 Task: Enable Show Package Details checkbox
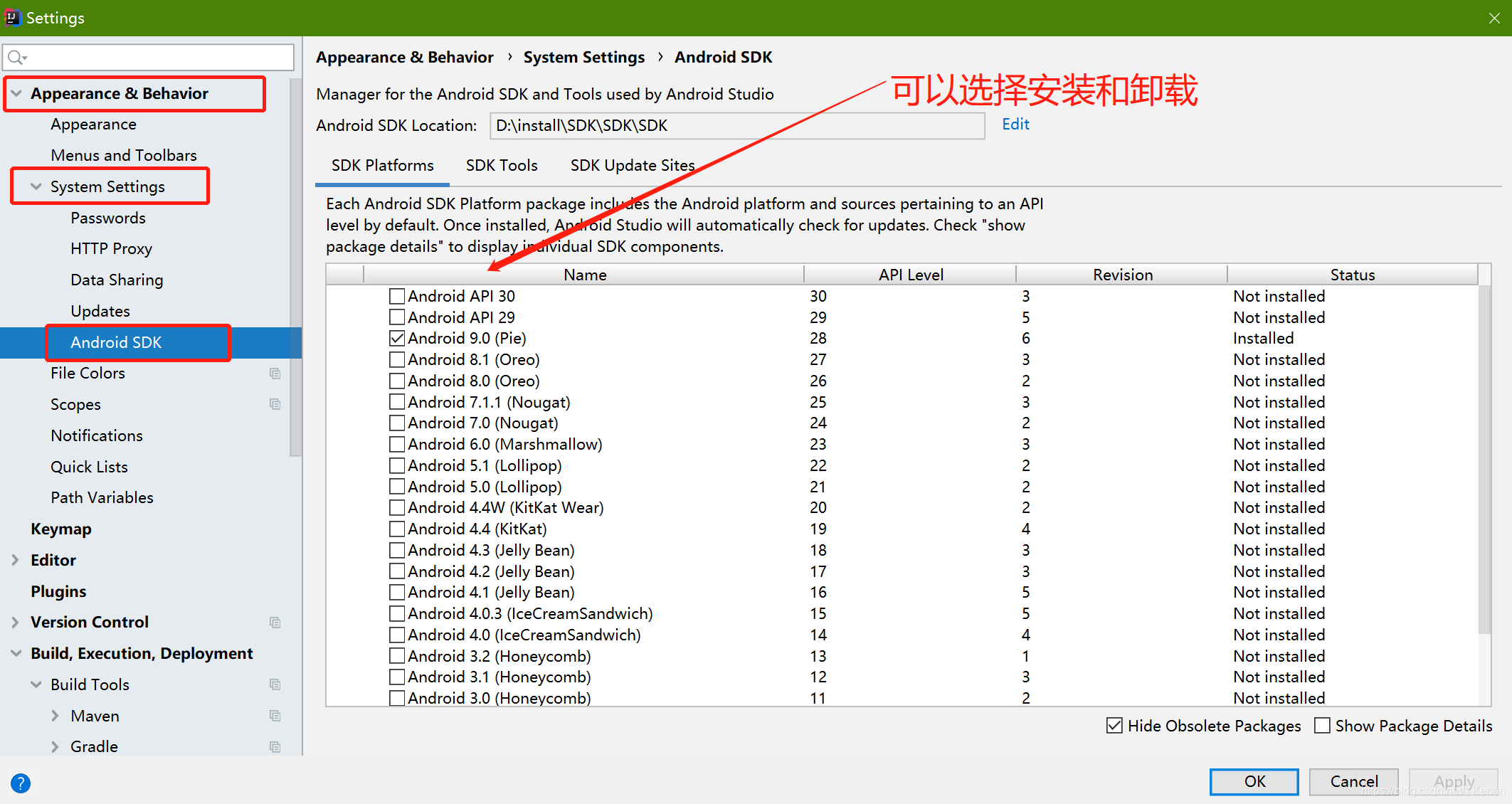1322,726
